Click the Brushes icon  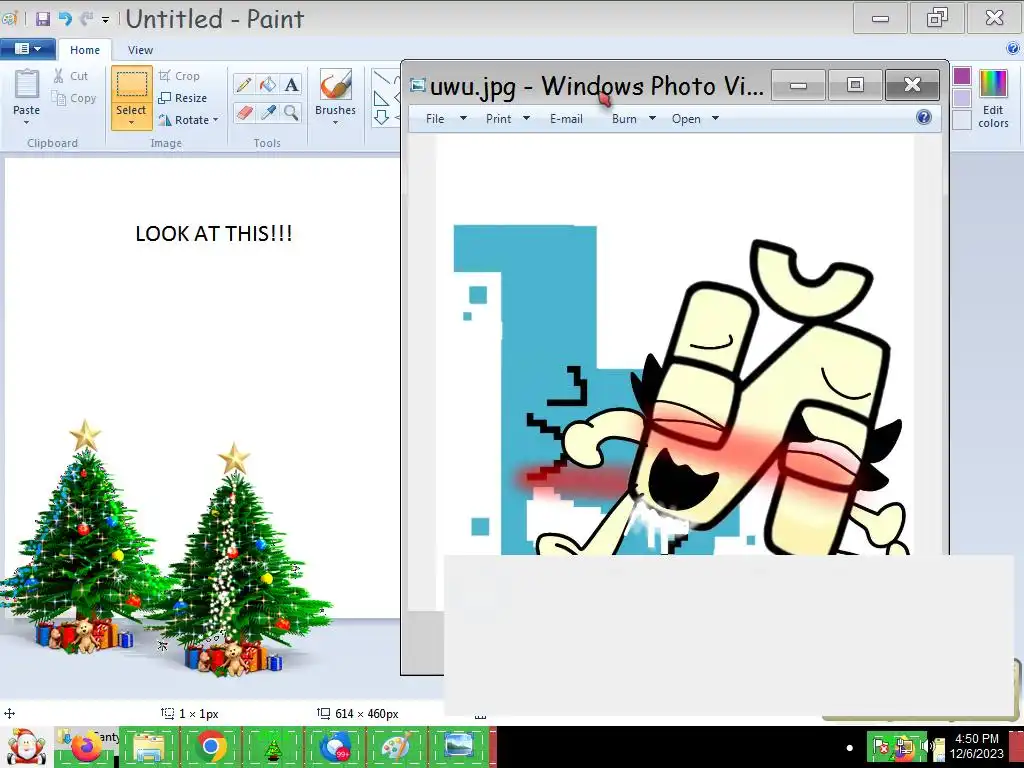[336, 86]
